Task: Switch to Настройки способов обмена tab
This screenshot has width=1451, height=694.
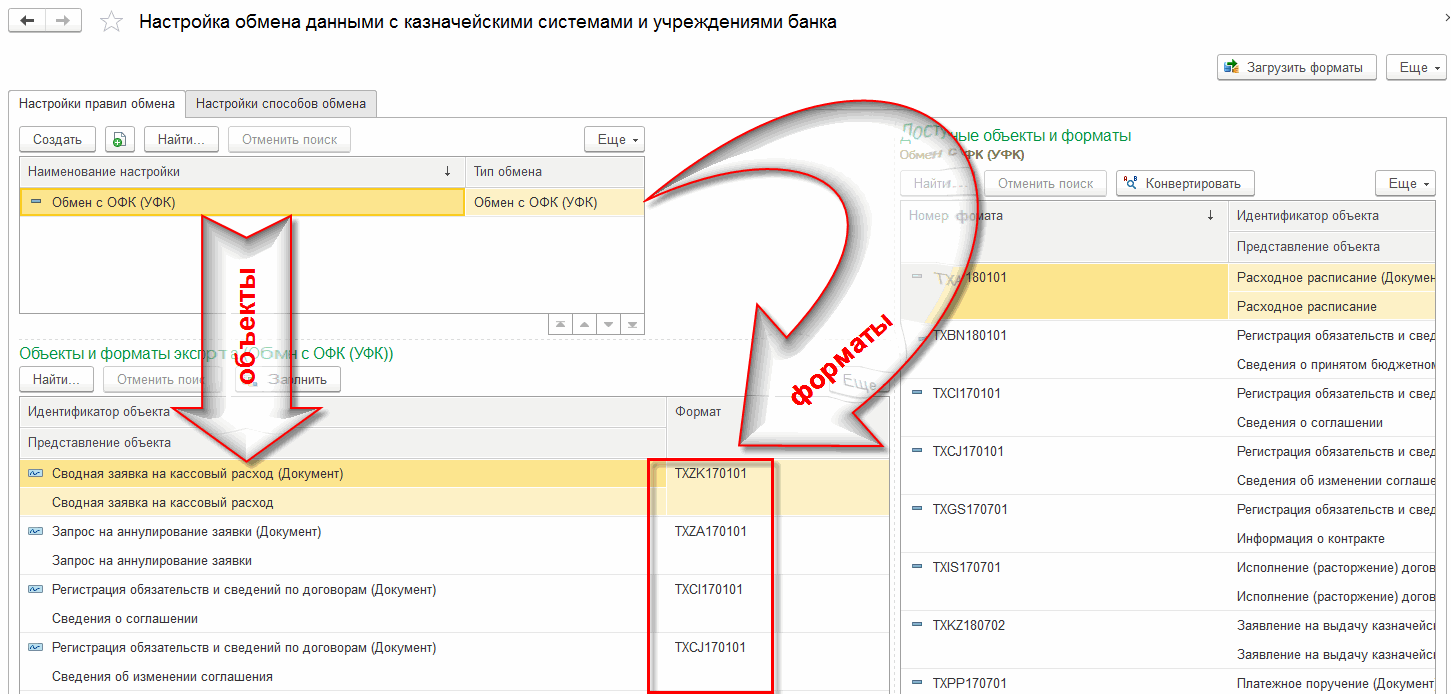Action: tap(281, 103)
